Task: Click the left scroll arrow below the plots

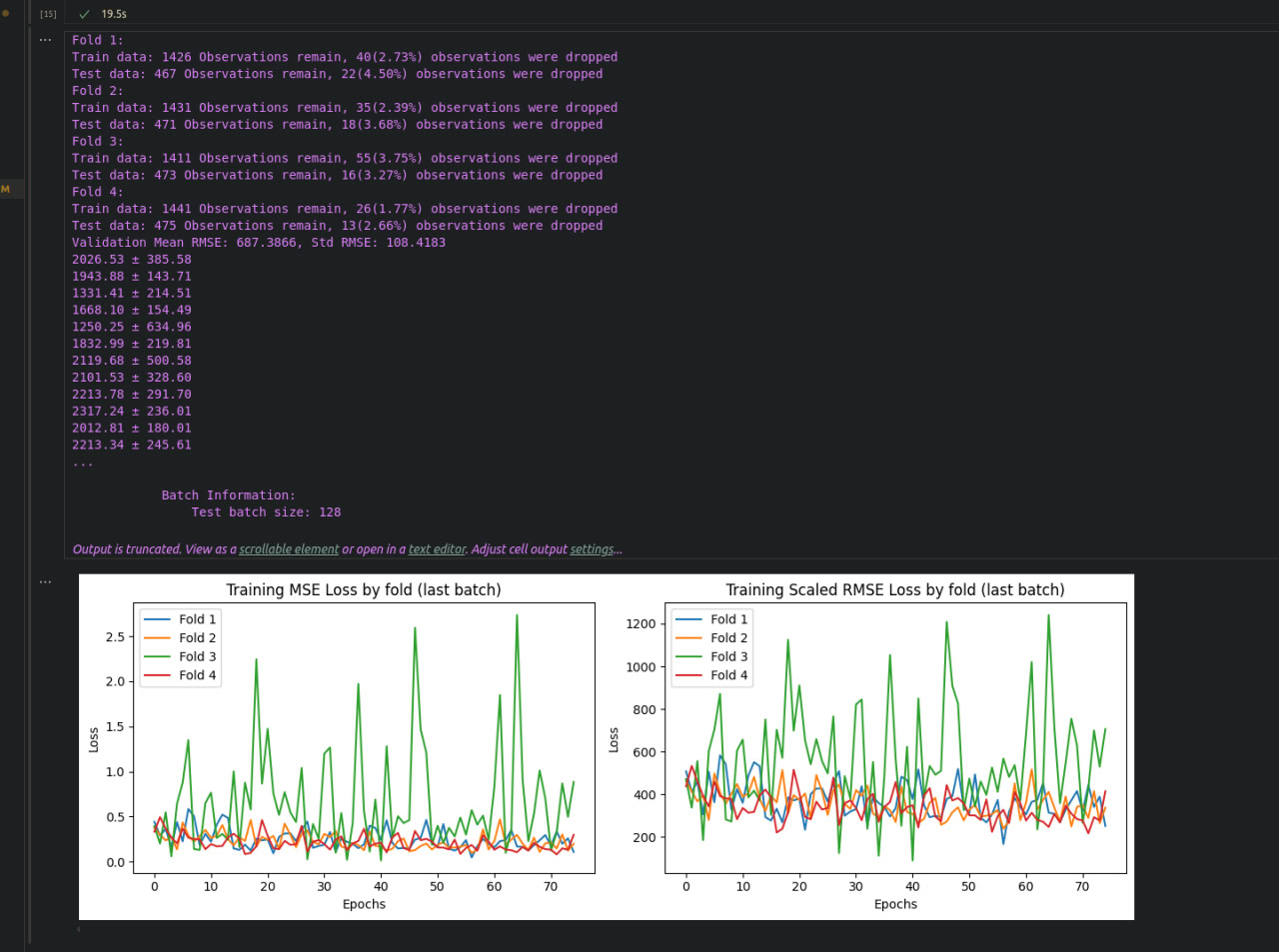Action: [x=78, y=929]
